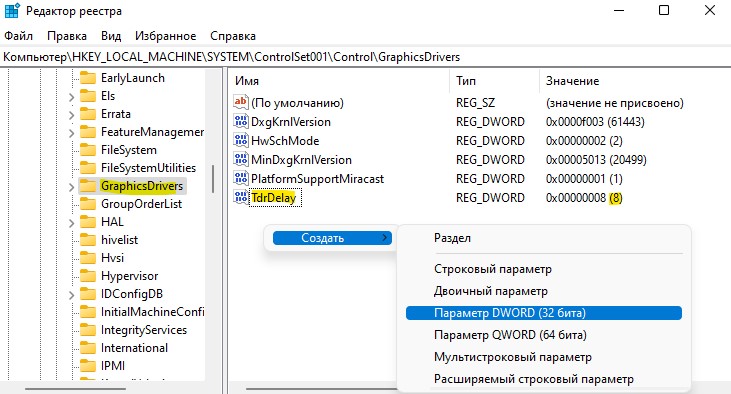The image size is (731, 394).
Task: Expand the IDConfigDB tree node
Action: (x=71, y=296)
